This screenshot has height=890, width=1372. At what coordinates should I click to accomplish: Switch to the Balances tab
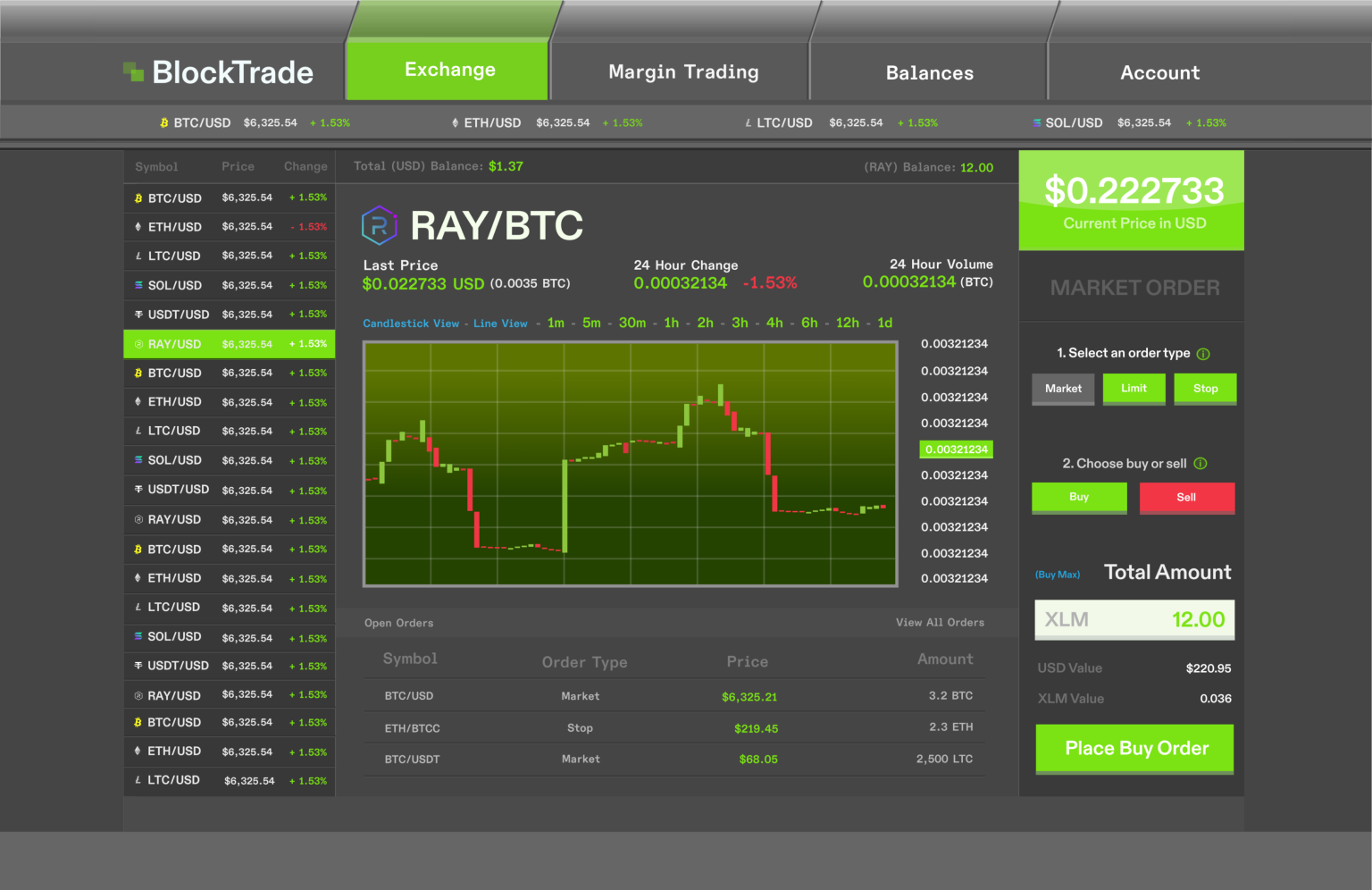(929, 73)
